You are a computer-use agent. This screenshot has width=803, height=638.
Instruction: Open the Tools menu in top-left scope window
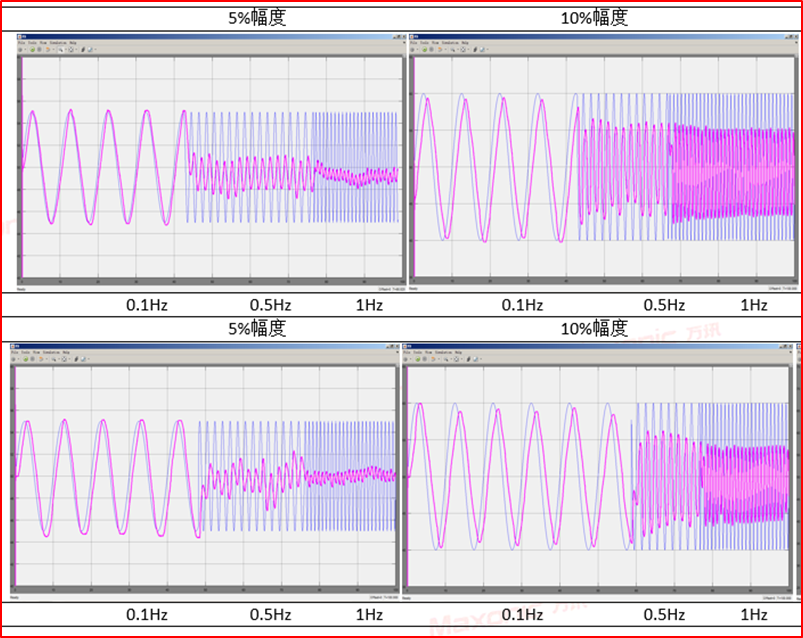32,43
